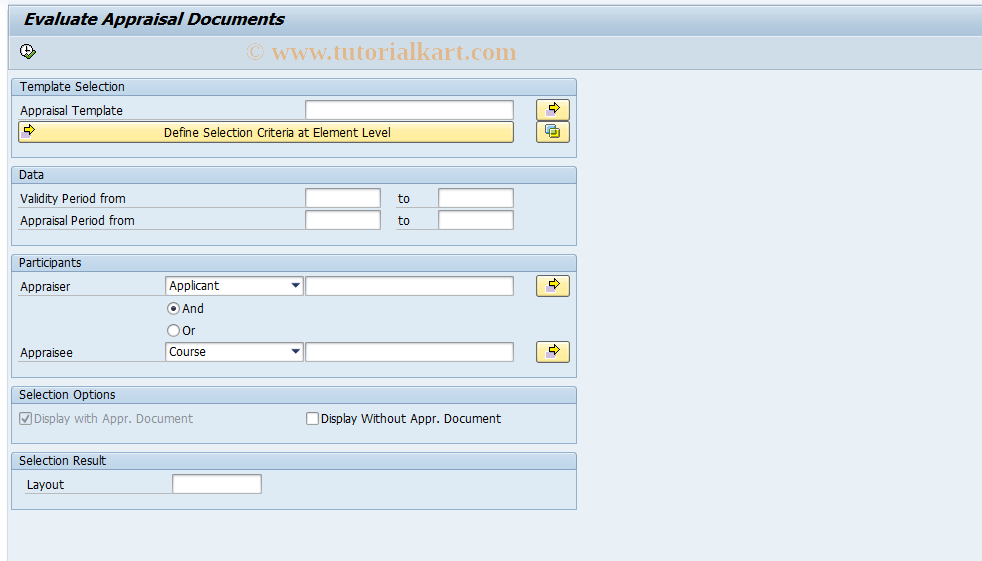The height and width of the screenshot is (561, 982).
Task: Click Define Selection Criteria at Element Level
Action: click(266, 132)
